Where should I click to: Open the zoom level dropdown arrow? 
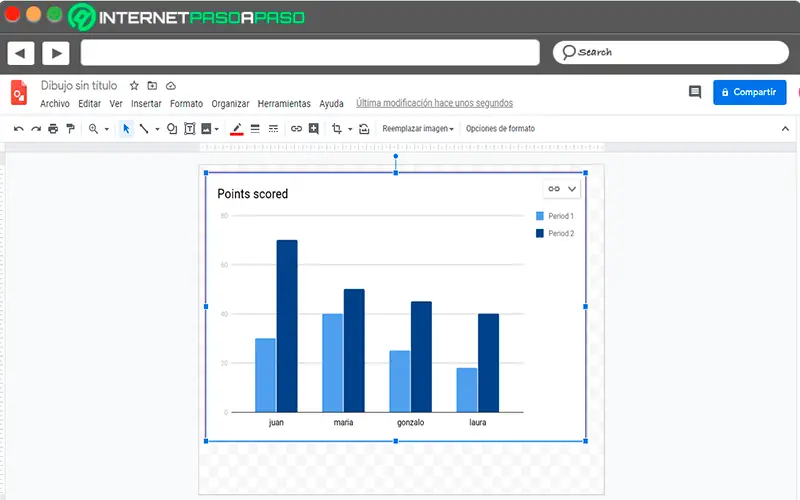(107, 129)
